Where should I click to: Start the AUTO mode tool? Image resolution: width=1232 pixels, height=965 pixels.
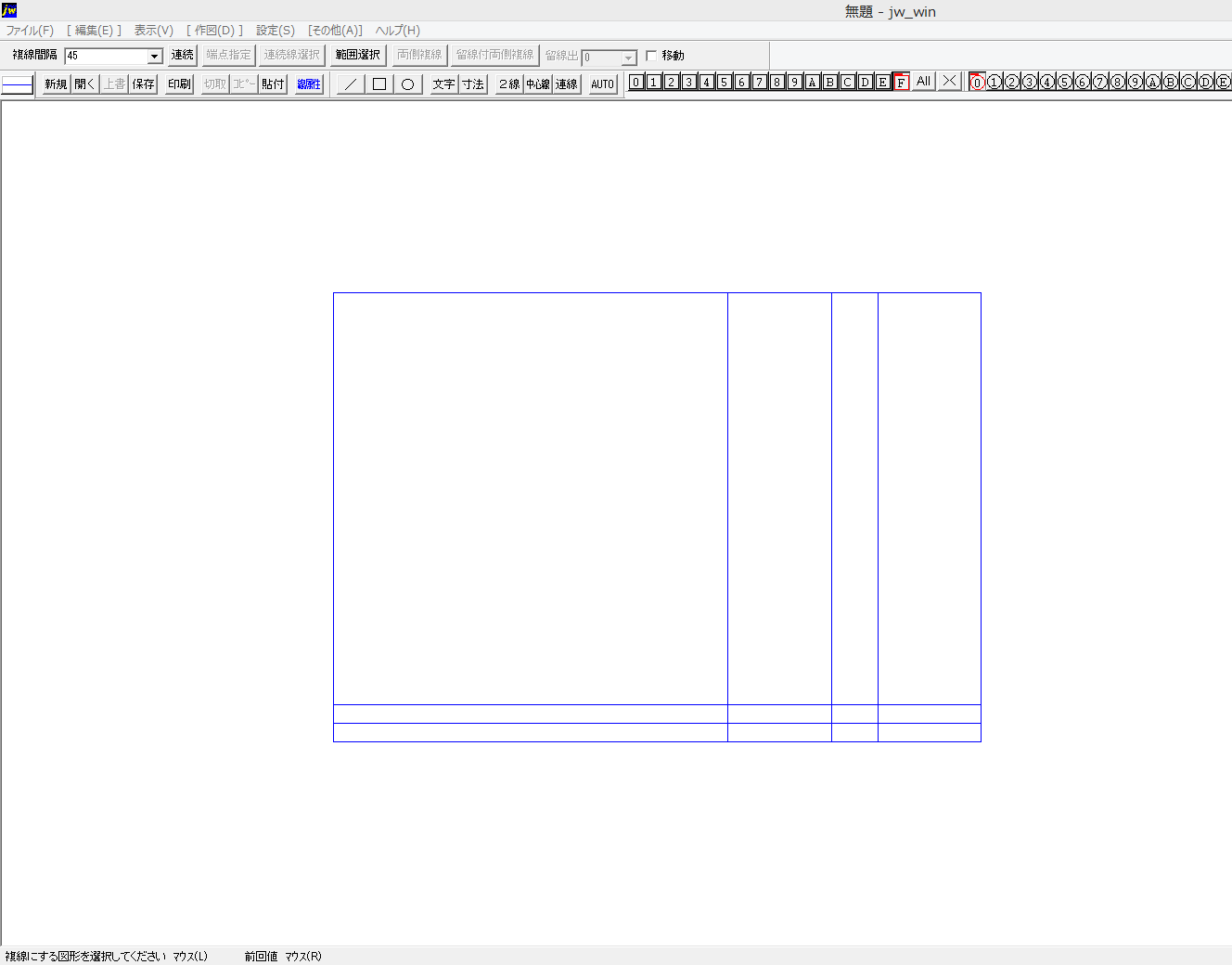602,84
